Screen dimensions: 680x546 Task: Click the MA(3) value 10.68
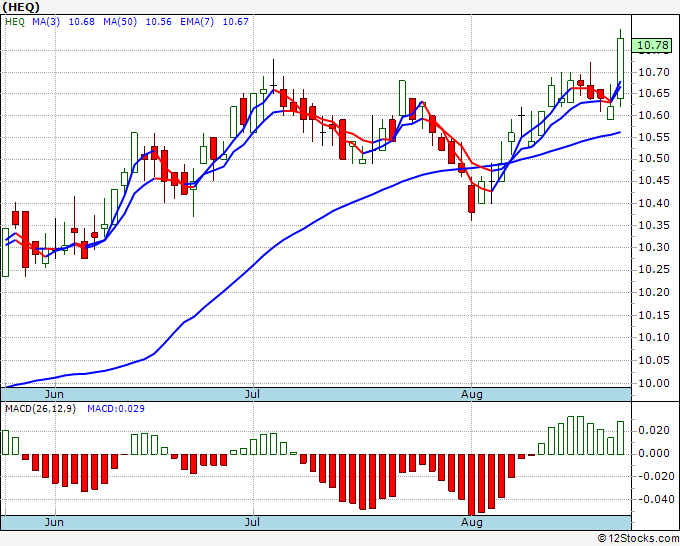pyautogui.click(x=82, y=22)
